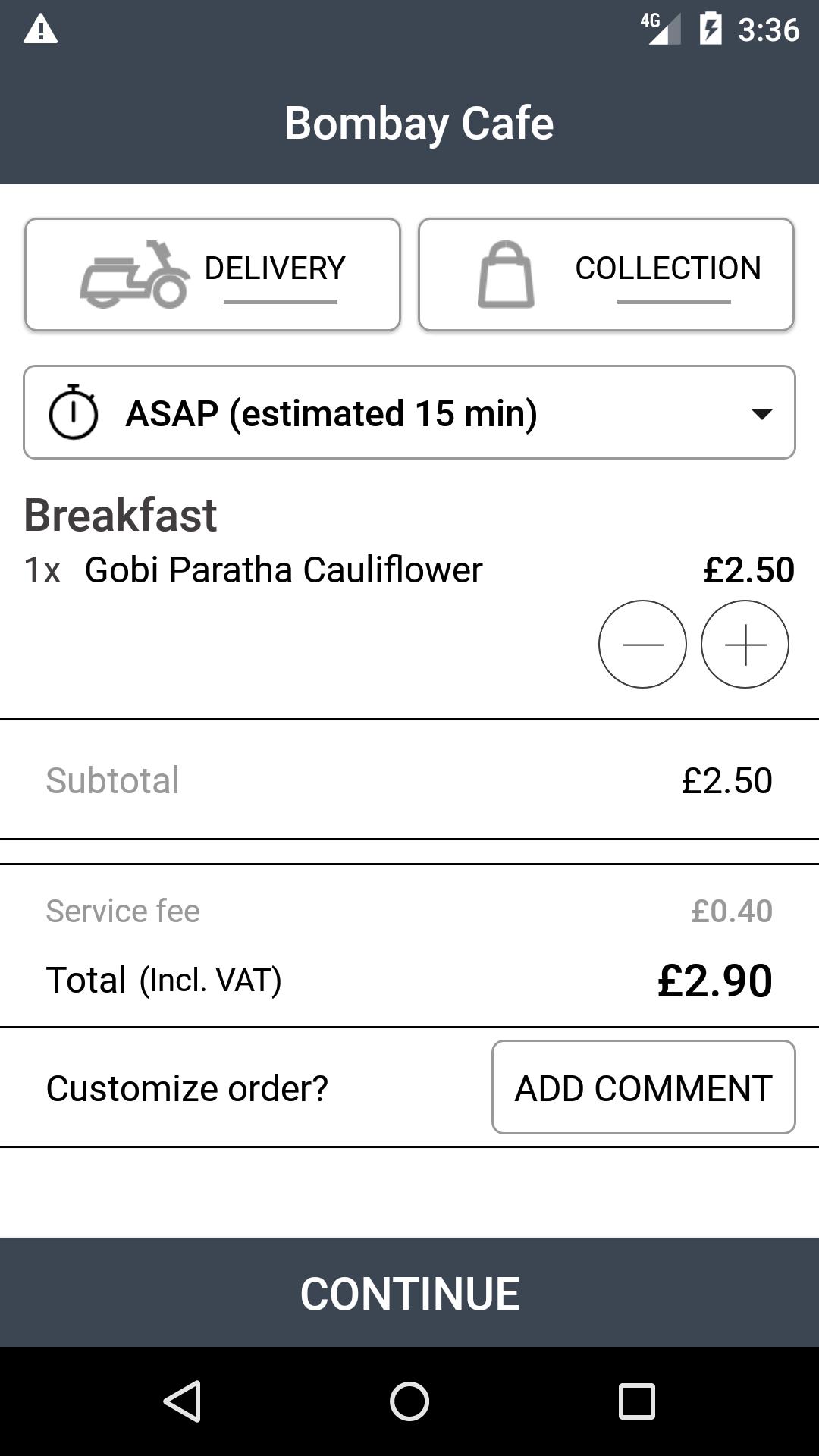This screenshot has height=1456, width=819.
Task: Expand the delivery time dropdown arrow
Action: 761,413
